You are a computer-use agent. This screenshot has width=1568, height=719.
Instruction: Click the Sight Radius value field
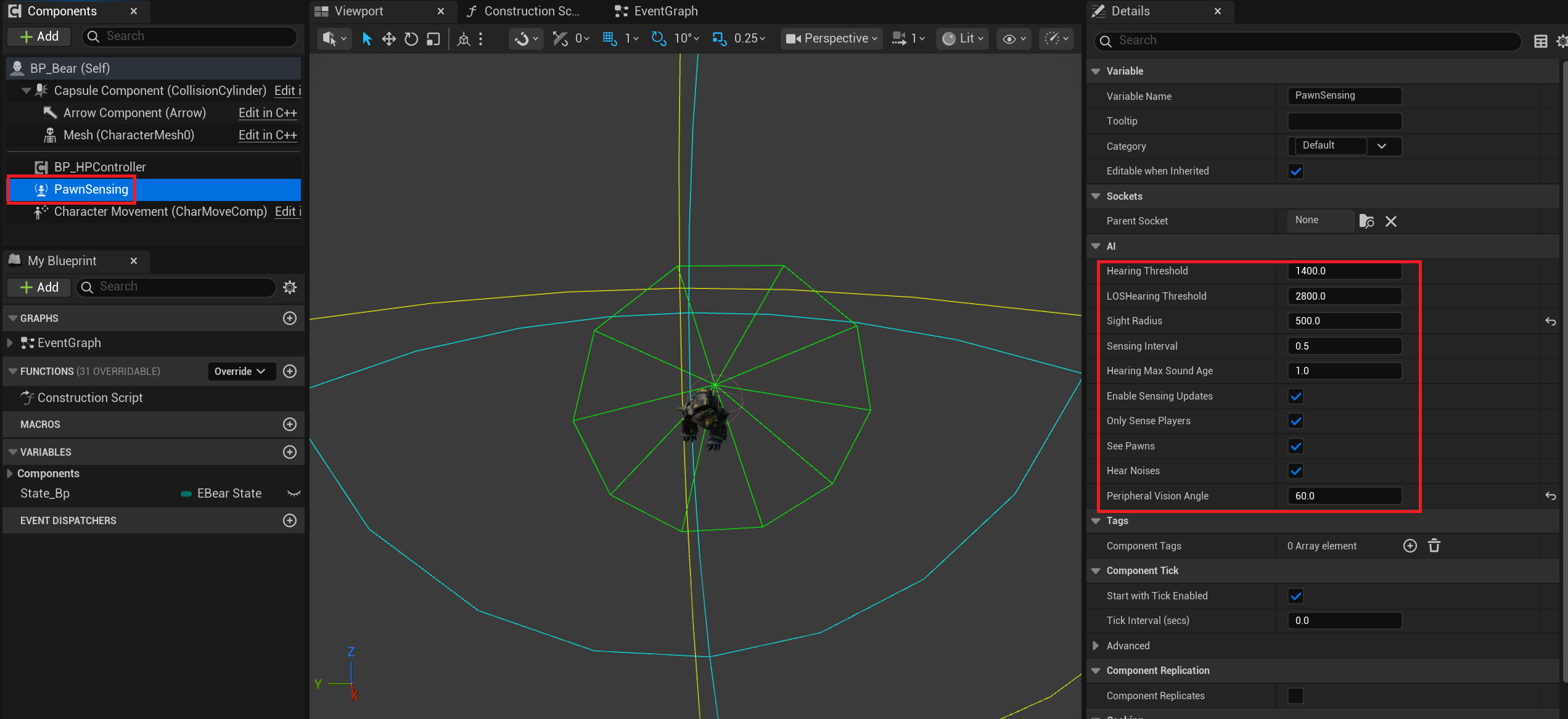(x=1344, y=321)
